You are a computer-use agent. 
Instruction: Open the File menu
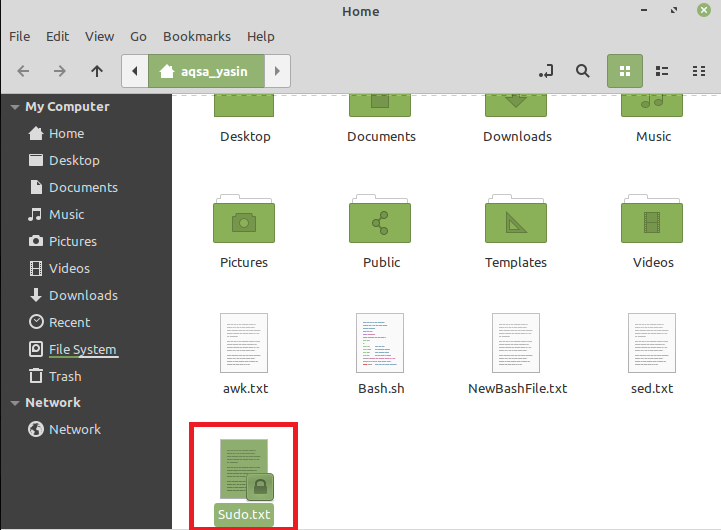pos(20,36)
